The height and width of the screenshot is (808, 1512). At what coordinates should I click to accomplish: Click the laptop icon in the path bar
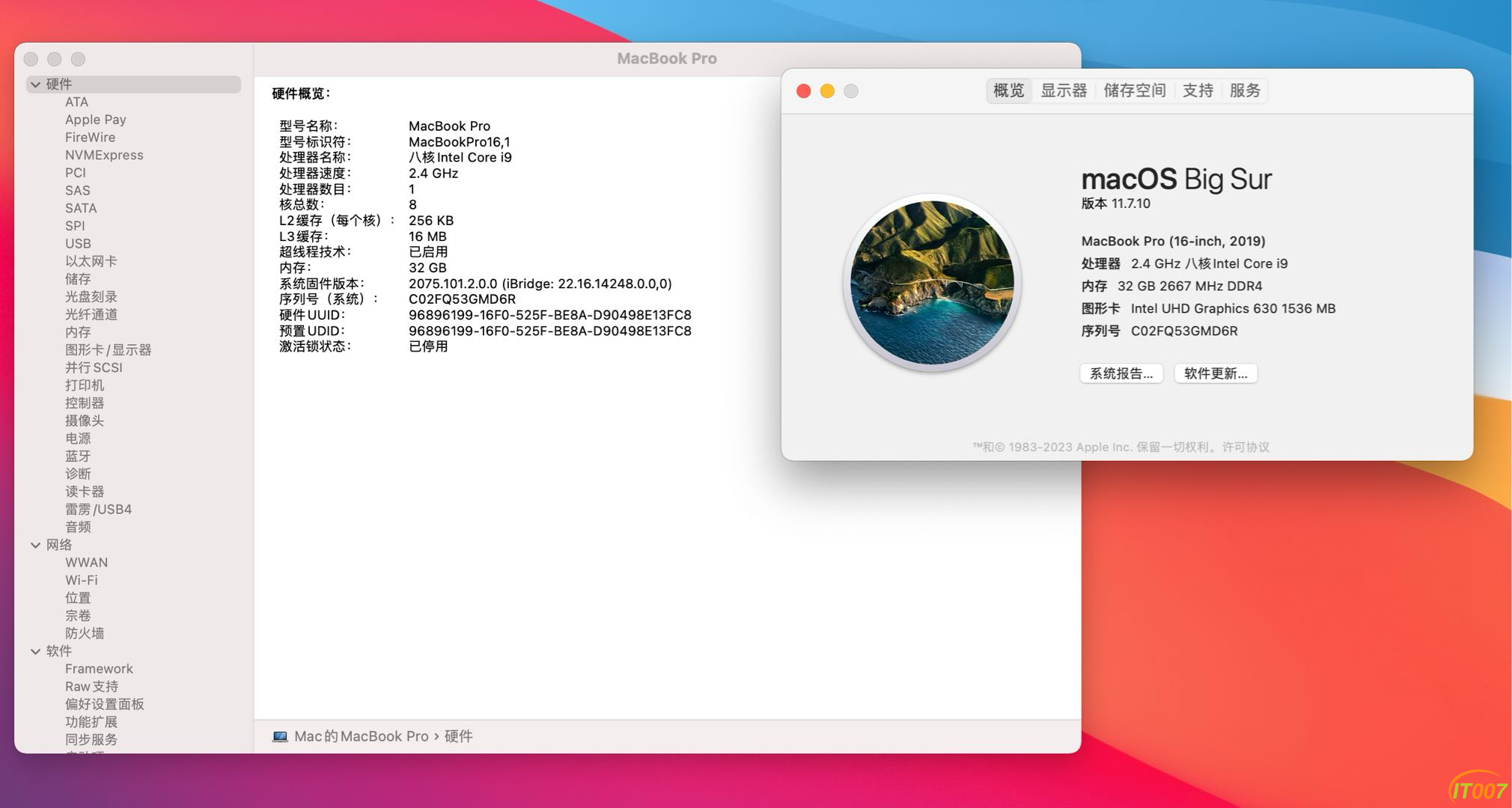[280, 736]
